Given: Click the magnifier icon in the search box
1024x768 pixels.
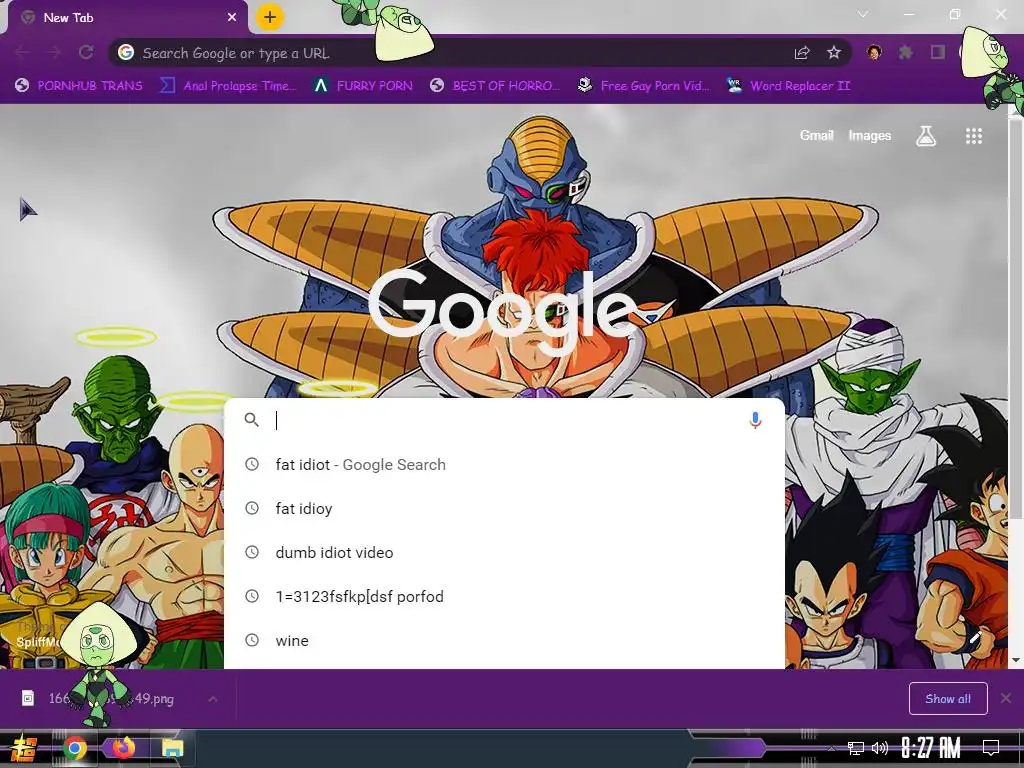Looking at the screenshot, I should coord(252,420).
